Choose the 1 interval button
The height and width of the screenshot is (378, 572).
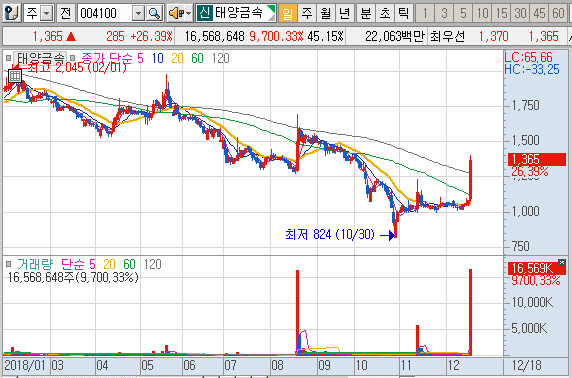(x=425, y=14)
